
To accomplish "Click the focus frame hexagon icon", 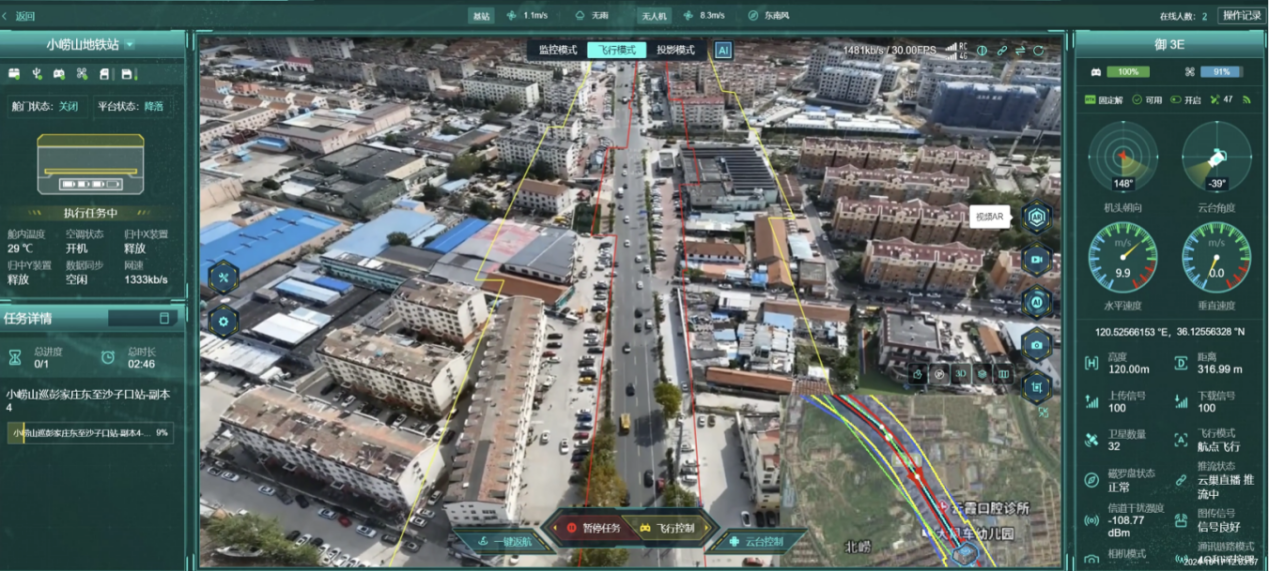I will point(1037,385).
